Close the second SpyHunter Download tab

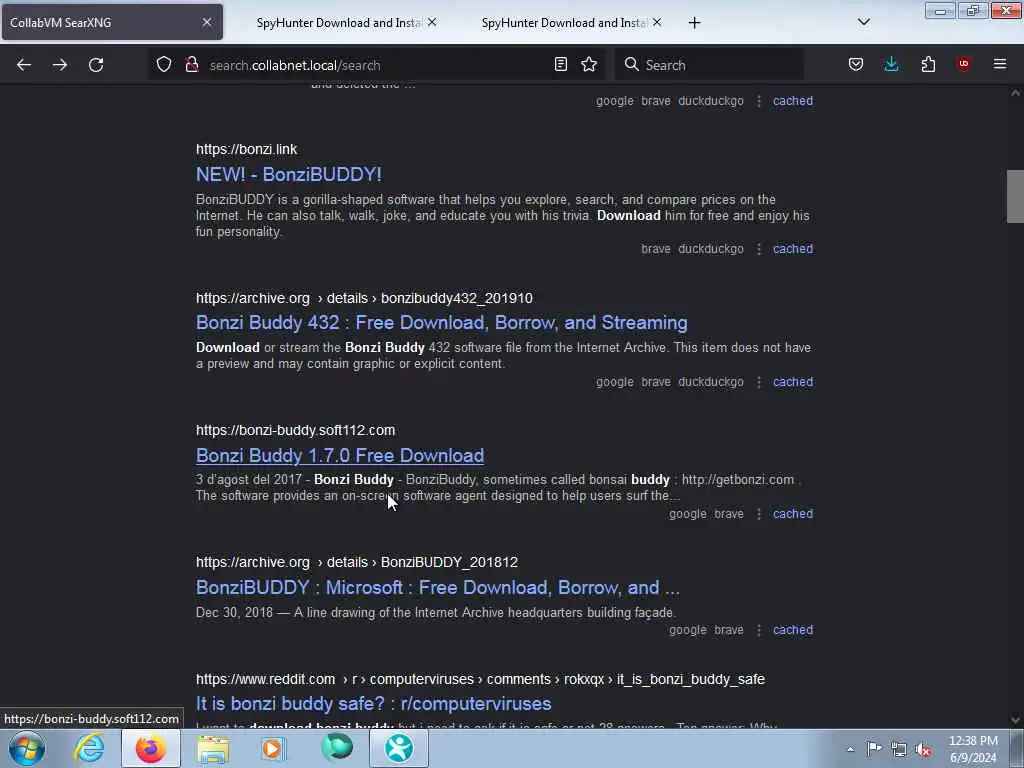(x=432, y=22)
